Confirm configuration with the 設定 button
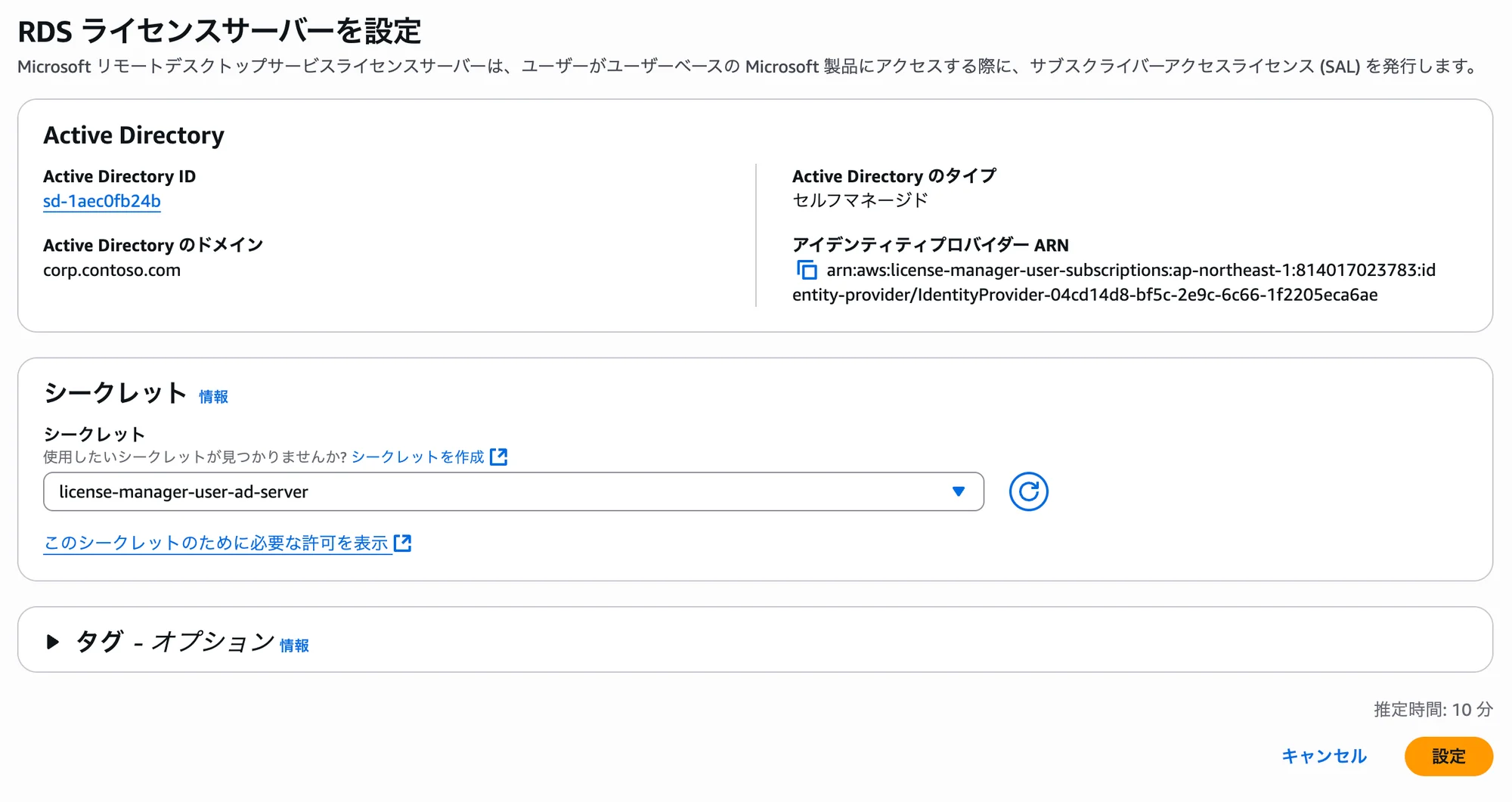This screenshot has width=1512, height=802. pyautogui.click(x=1448, y=756)
